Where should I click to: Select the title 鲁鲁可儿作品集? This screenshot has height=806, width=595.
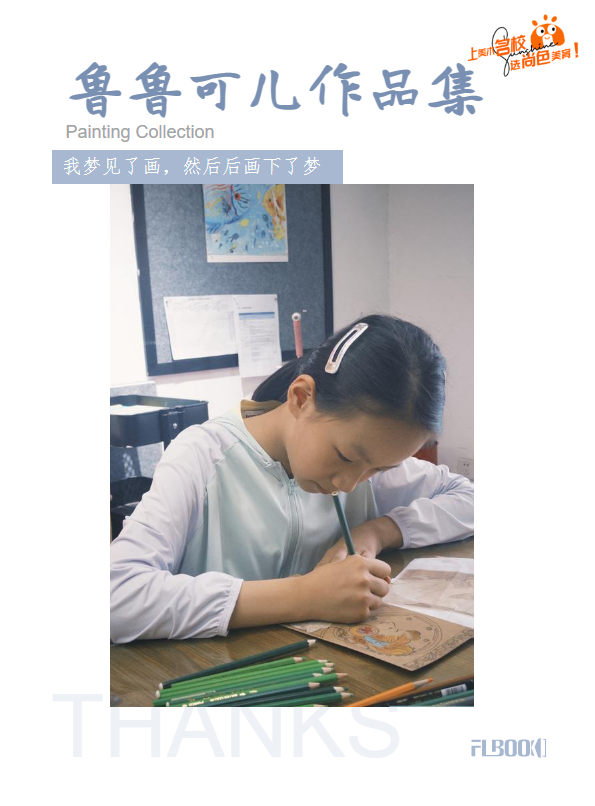(277, 90)
